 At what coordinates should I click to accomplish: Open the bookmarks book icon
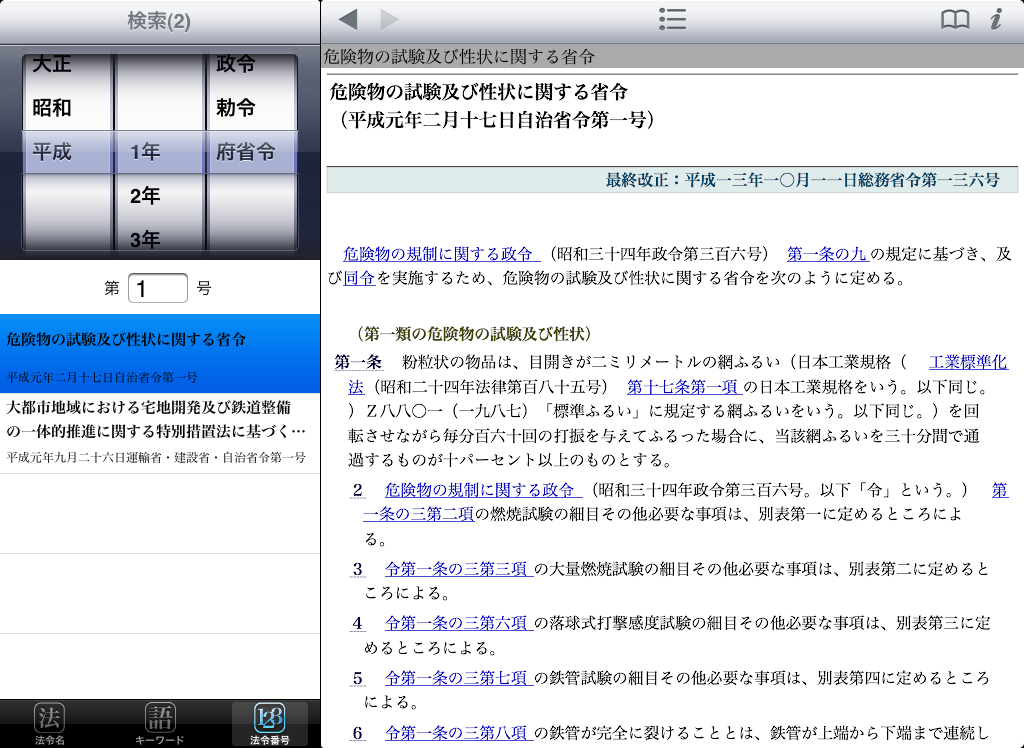point(955,20)
